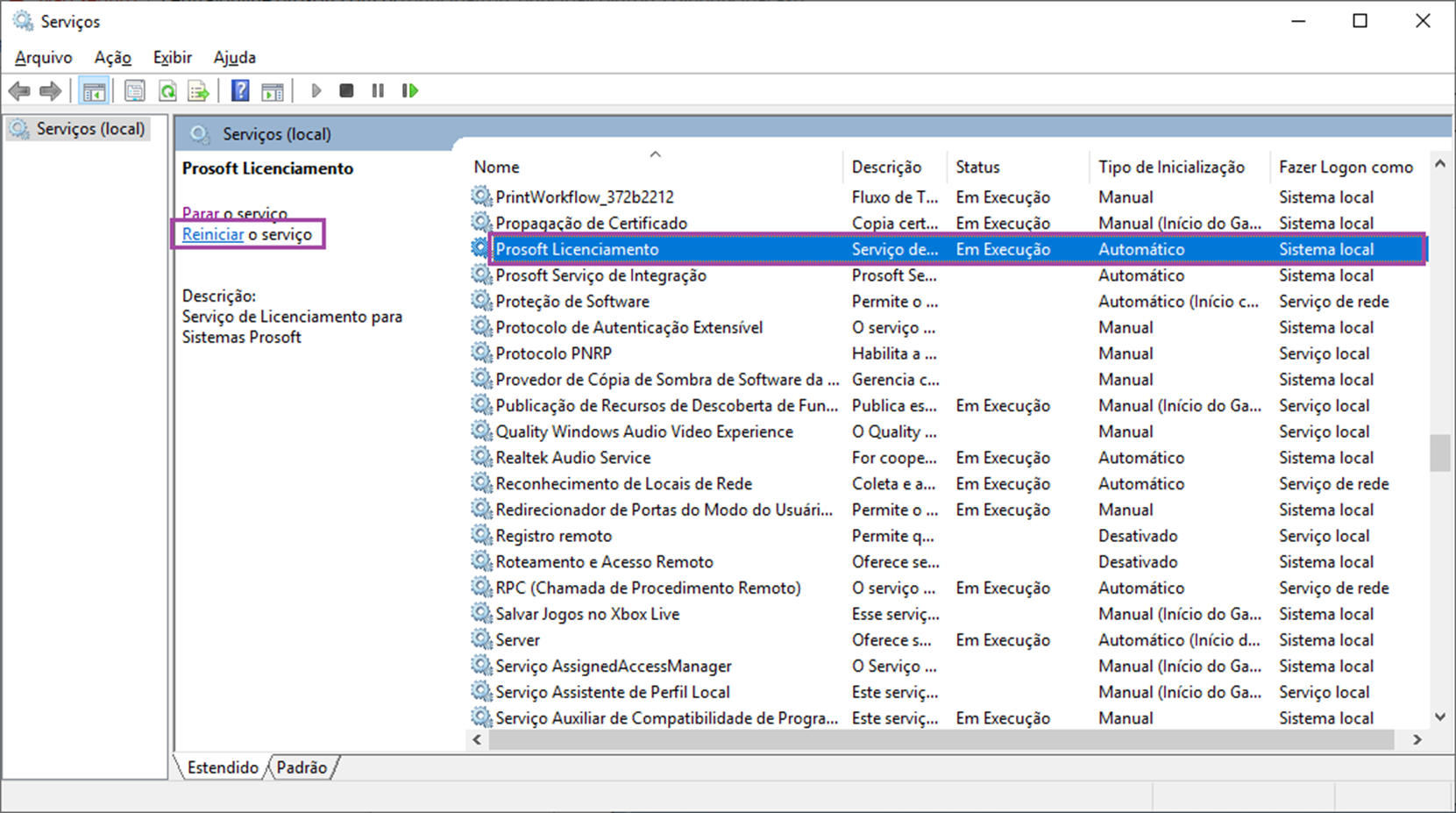Click the vertical scrollbar down arrow
Viewport: 1456px width, 813px height.
1439,717
